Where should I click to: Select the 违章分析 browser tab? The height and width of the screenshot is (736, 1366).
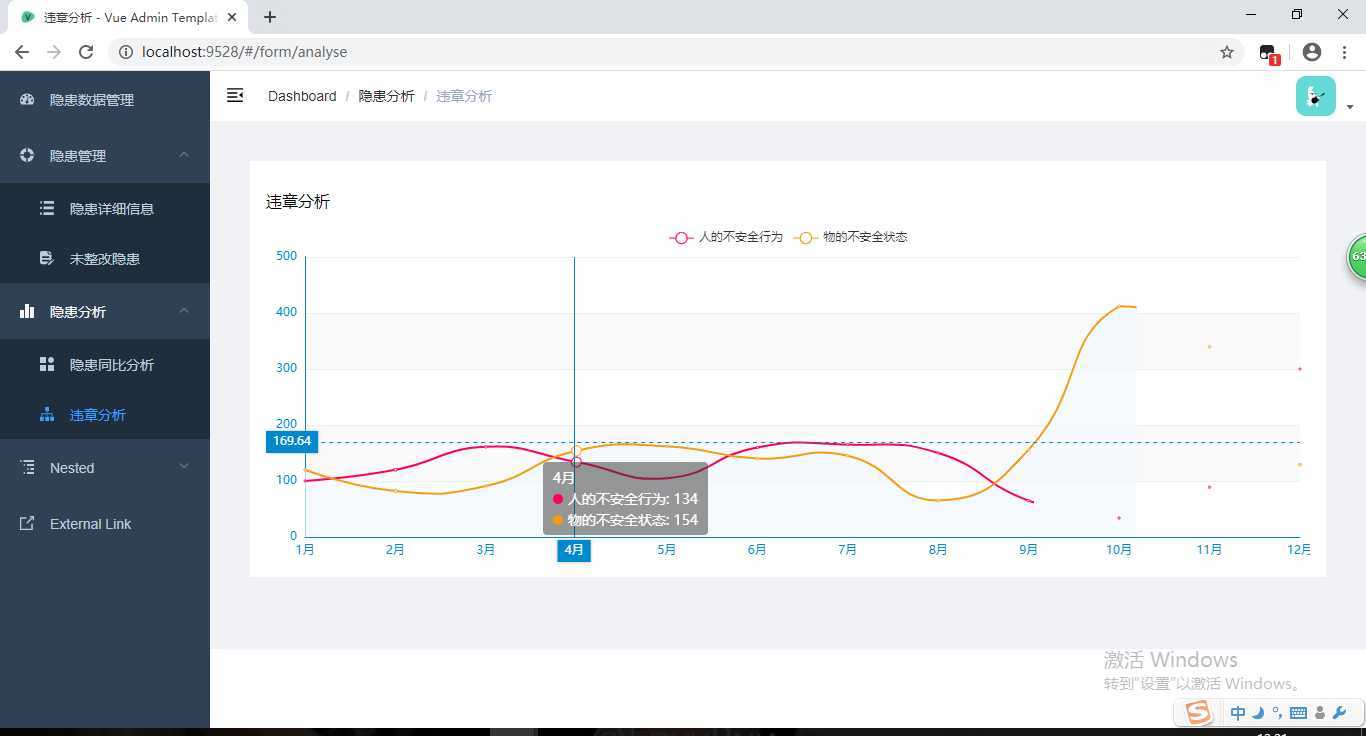click(129, 17)
